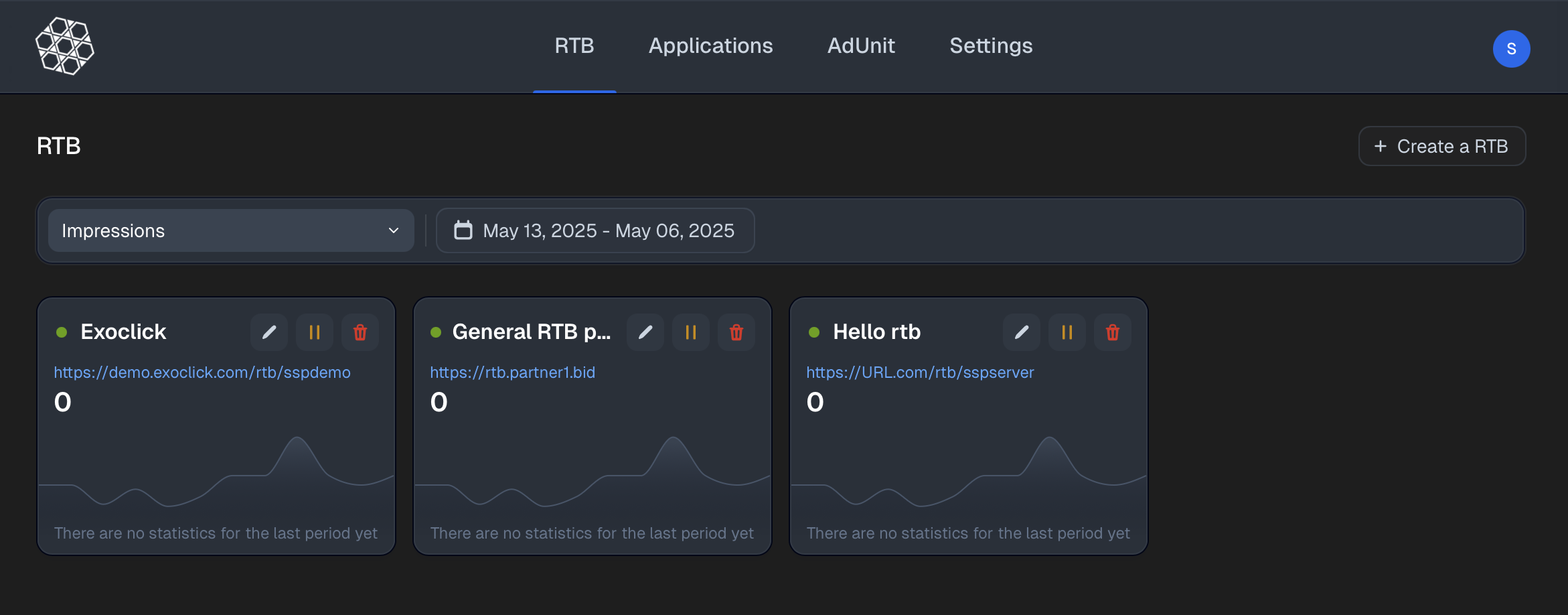Pause the General RTB partner

(691, 332)
